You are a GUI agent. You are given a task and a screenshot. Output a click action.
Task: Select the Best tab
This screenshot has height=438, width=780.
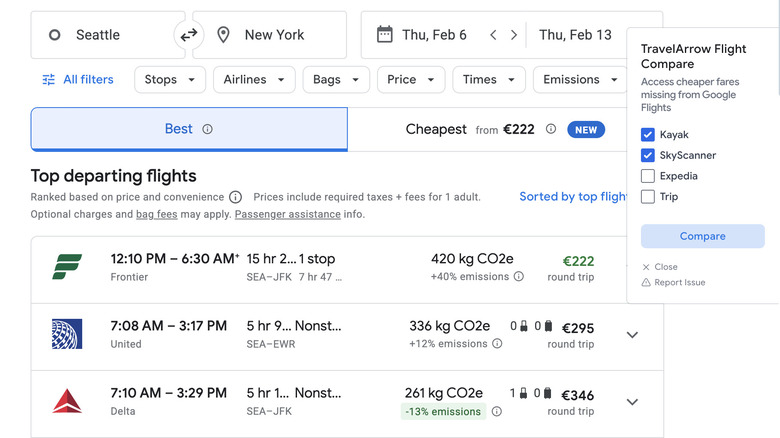pos(179,129)
